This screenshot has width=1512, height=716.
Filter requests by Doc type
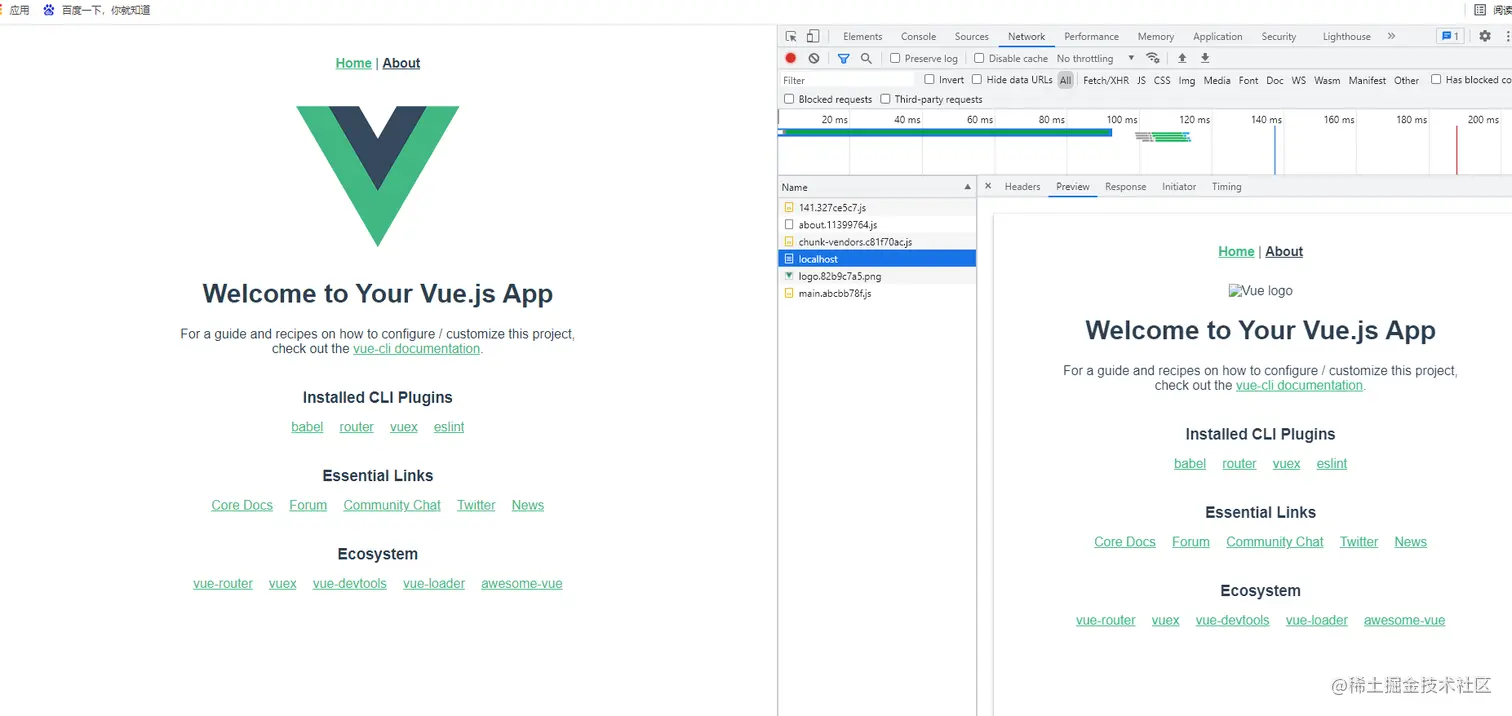tap(1274, 80)
